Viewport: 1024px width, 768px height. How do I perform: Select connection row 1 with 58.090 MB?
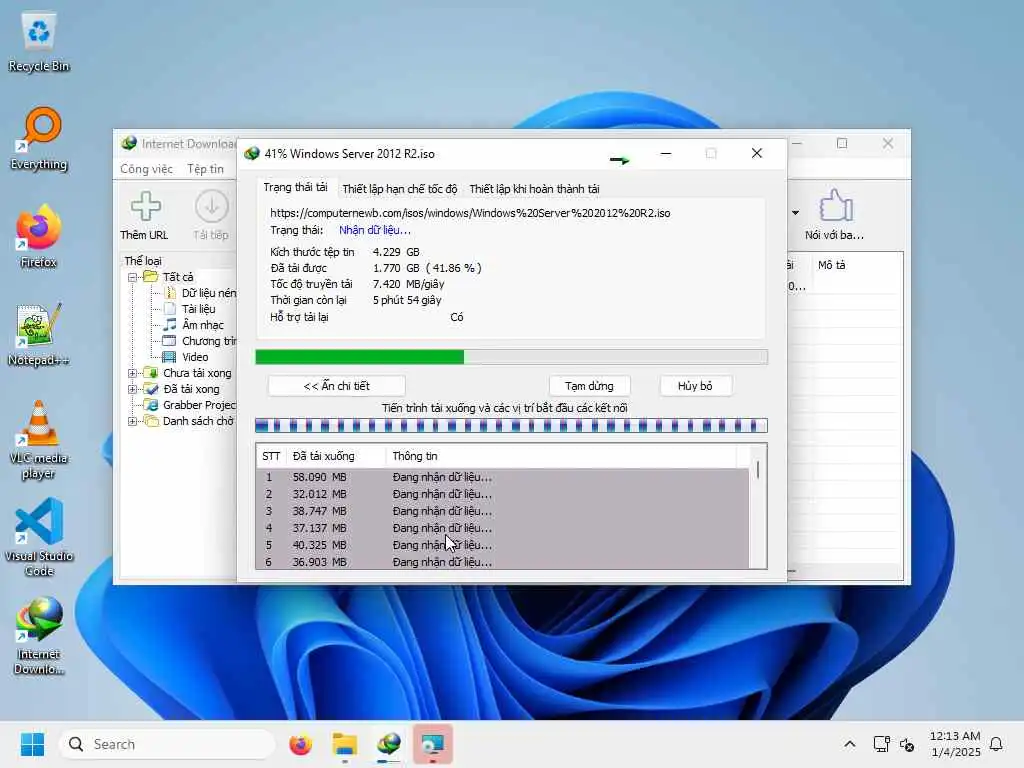click(502, 477)
